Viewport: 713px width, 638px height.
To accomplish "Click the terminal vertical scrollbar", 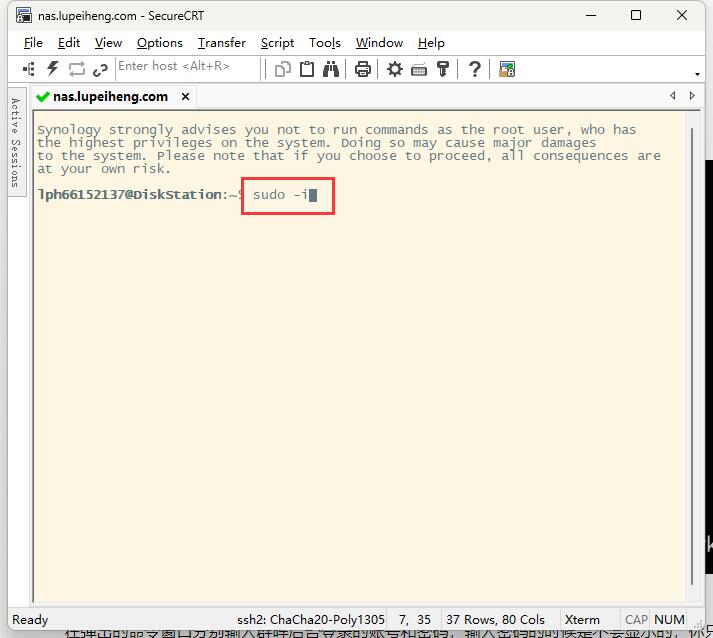I will [x=692, y=357].
